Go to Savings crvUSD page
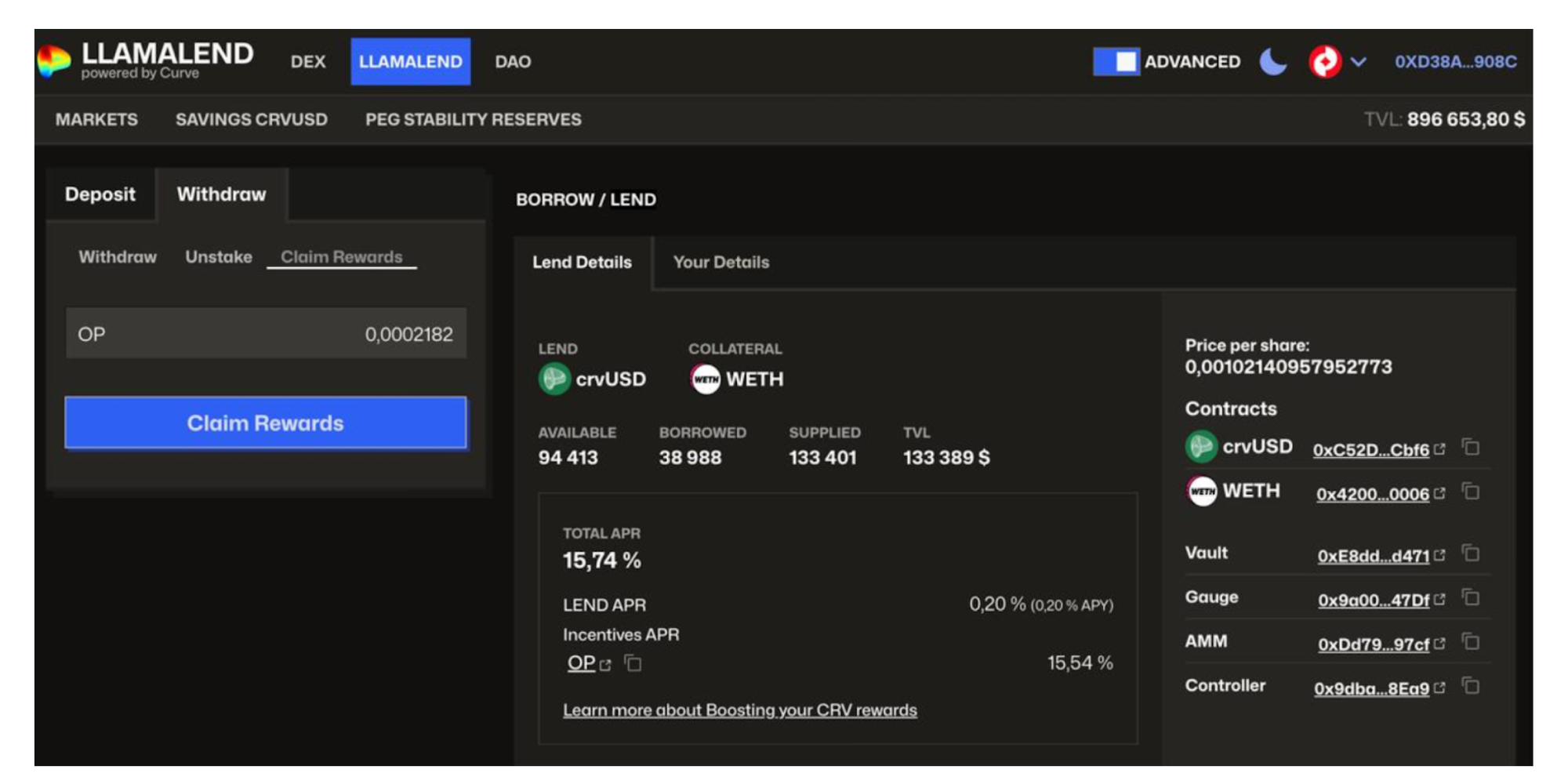The height and width of the screenshot is (784, 1568). pos(251,120)
